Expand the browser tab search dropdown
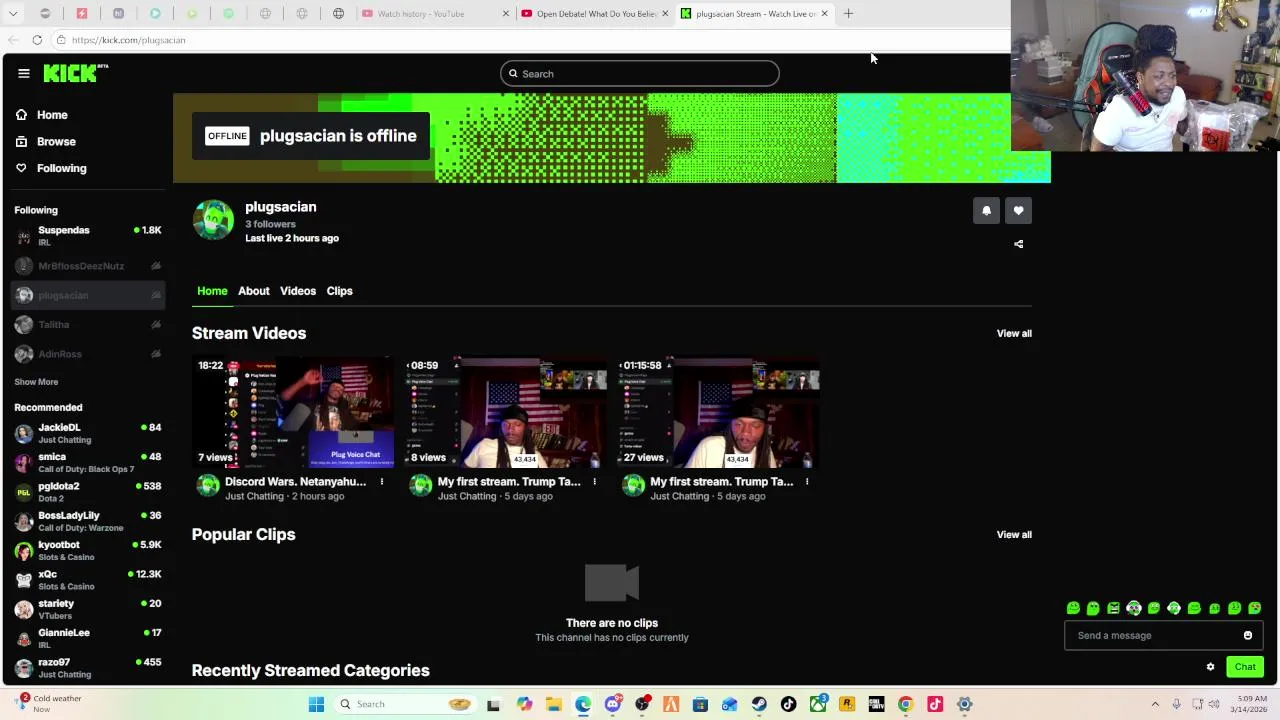 pos(13,14)
